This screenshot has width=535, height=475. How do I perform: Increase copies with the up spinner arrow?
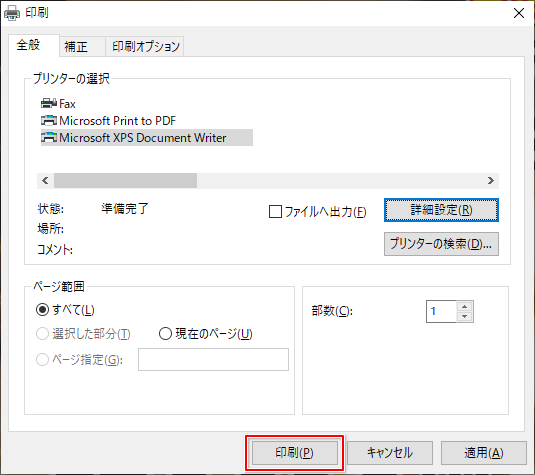tap(464, 306)
